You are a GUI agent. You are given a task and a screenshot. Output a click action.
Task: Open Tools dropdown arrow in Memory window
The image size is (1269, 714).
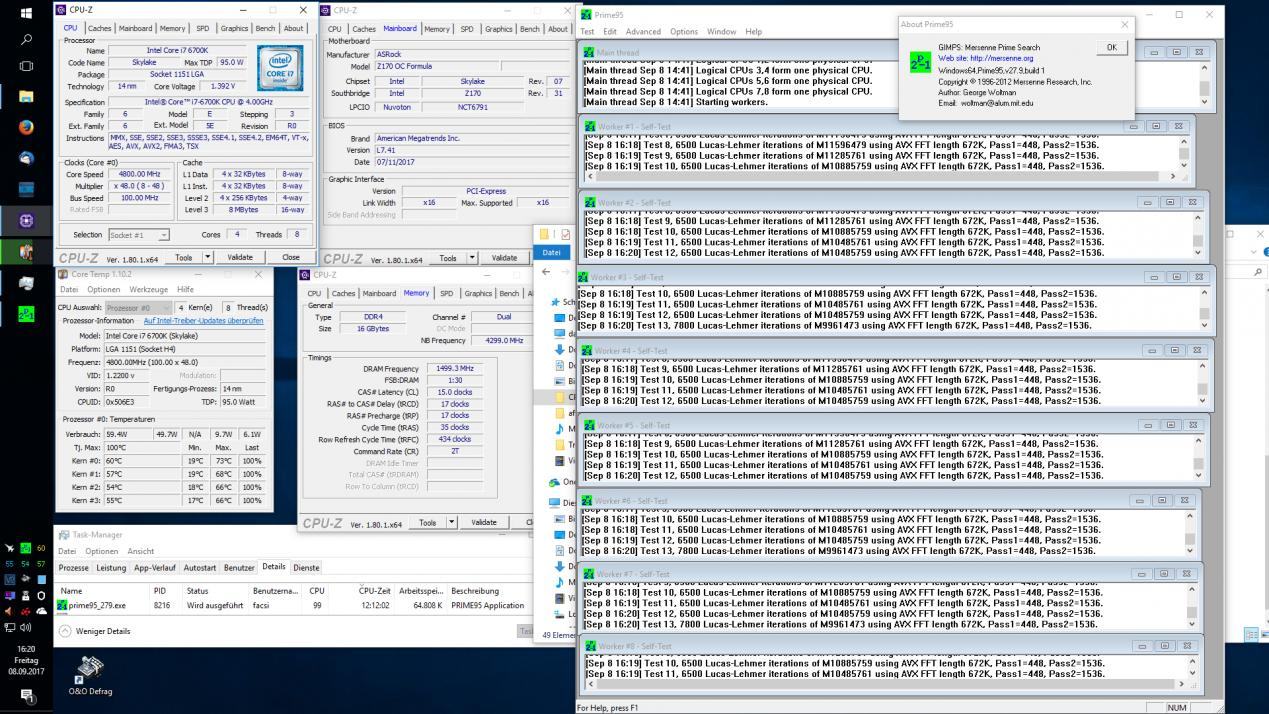pyautogui.click(x=451, y=522)
